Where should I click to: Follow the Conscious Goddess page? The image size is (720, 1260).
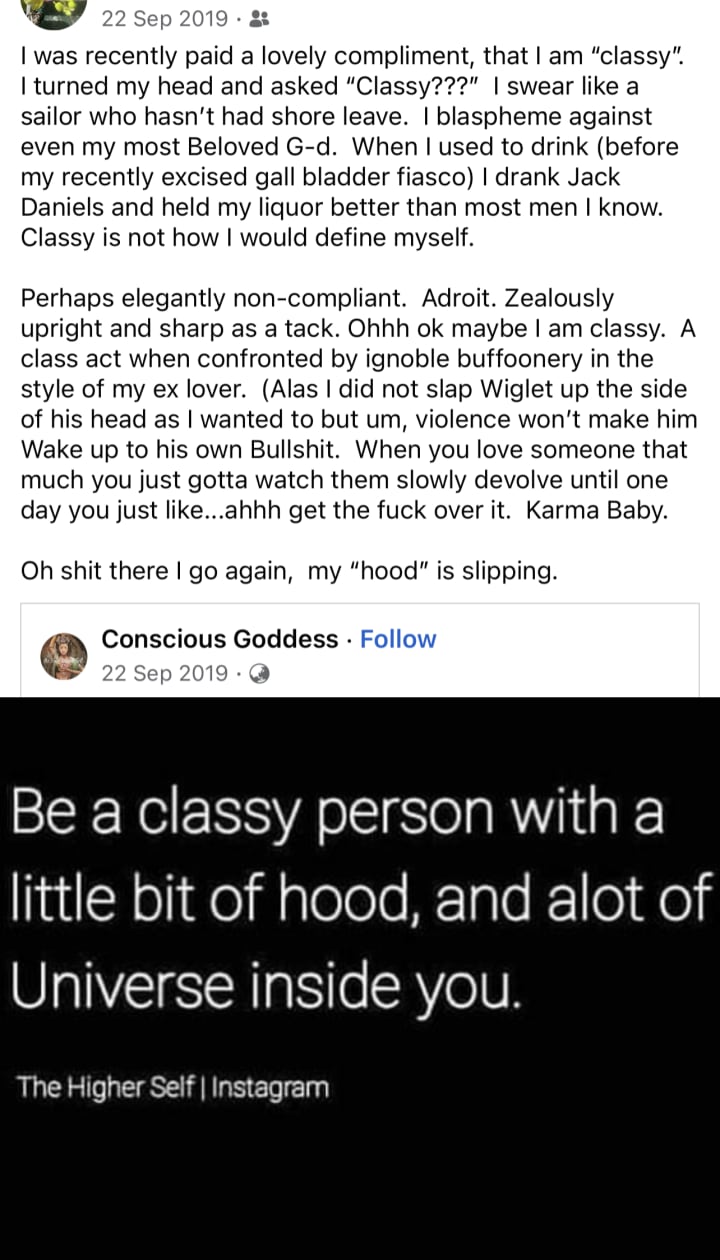point(398,639)
